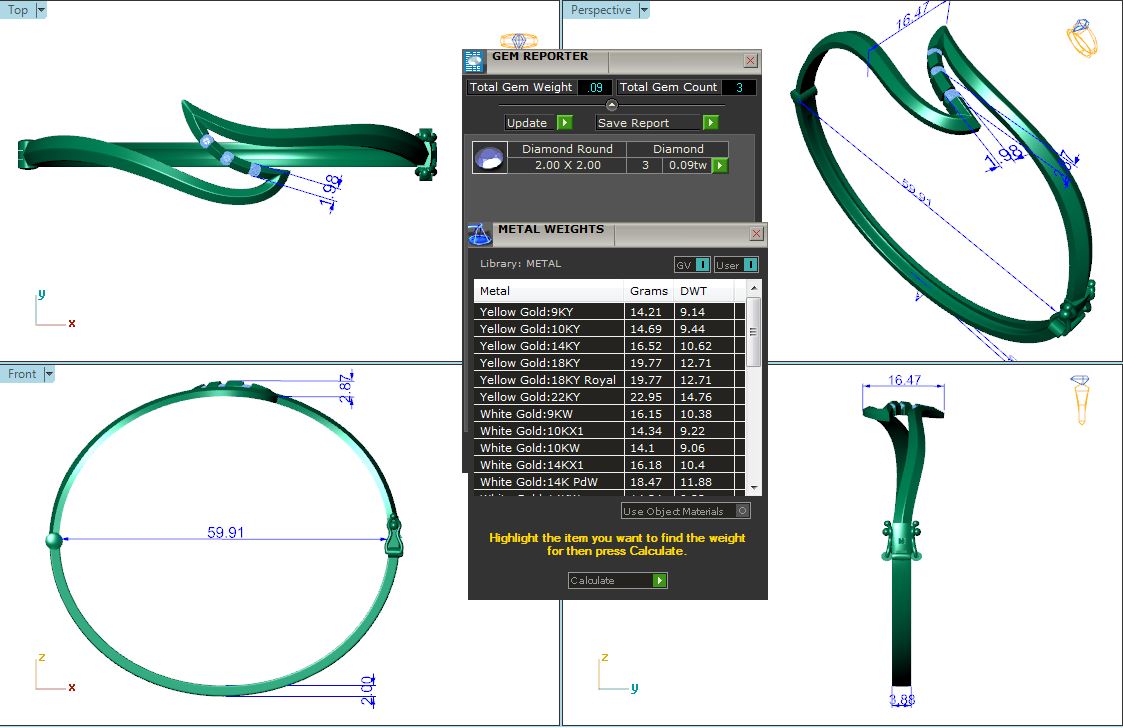Screen dimensions: 1123x728
Task: Toggle the GV library switch
Action: pos(702,264)
